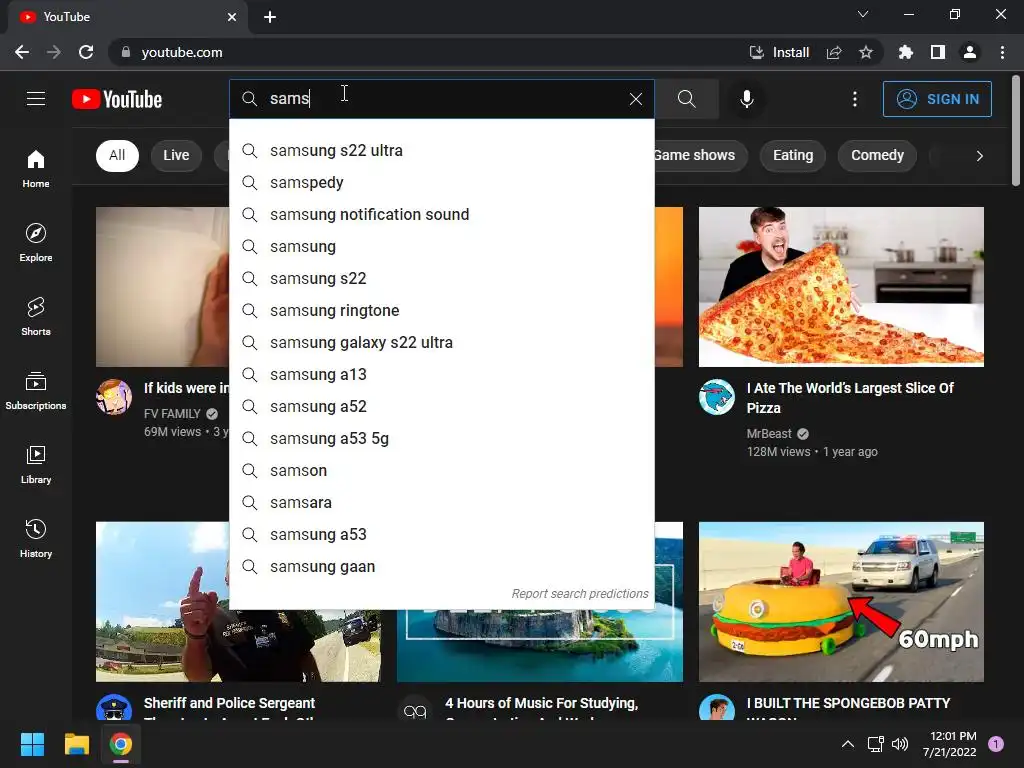Choose suggestion samspedy
Image resolution: width=1024 pixels, height=768 pixels.
tap(441, 182)
